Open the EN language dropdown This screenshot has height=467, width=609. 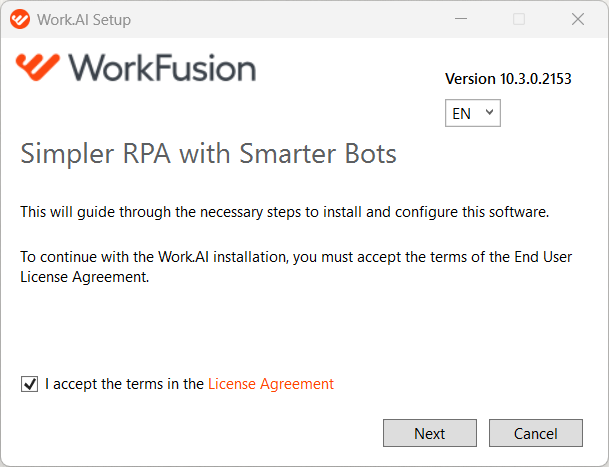click(473, 113)
